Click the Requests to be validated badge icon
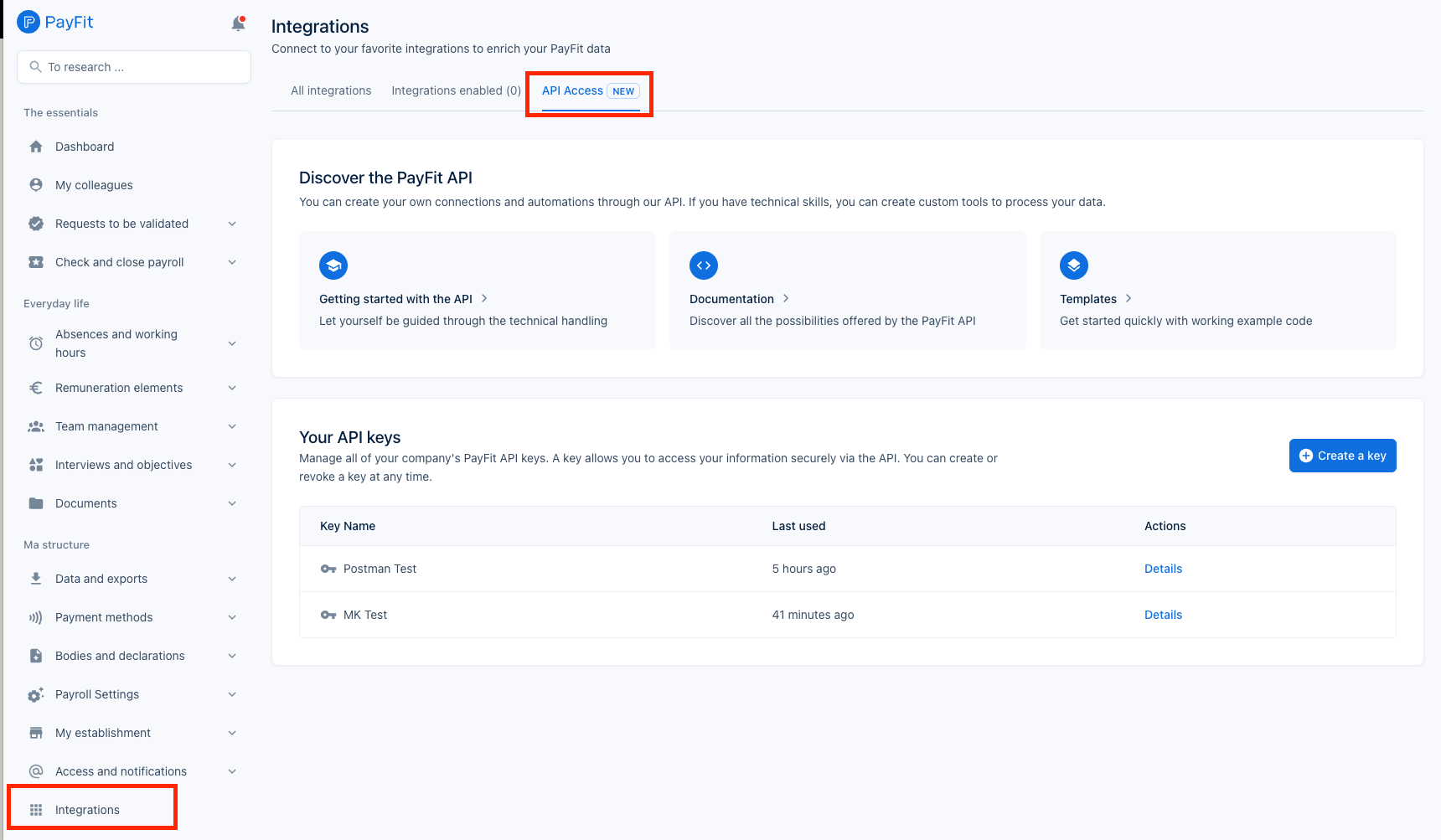The image size is (1441, 840). [36, 224]
